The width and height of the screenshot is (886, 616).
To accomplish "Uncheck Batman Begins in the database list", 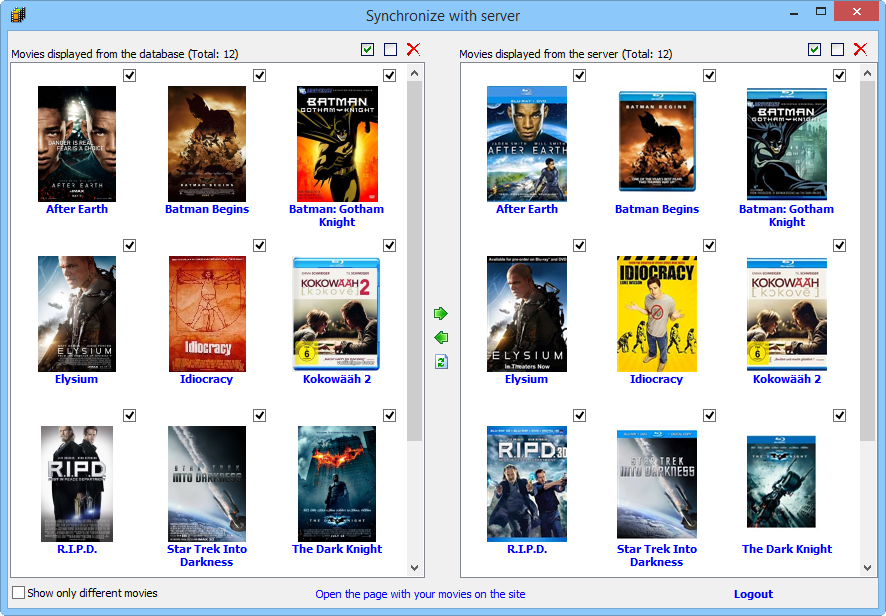I will [x=259, y=75].
